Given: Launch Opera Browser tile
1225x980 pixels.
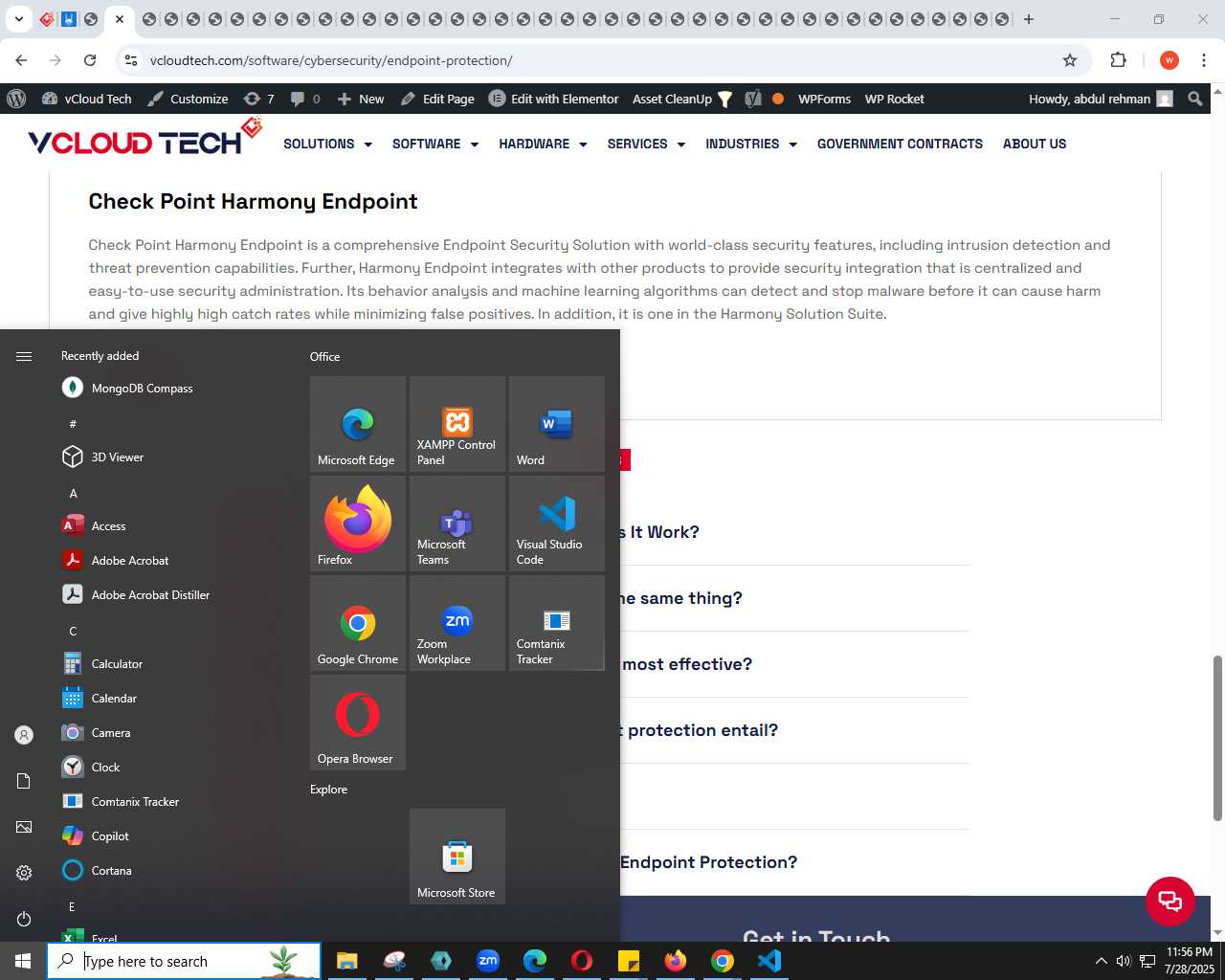Looking at the screenshot, I should pos(358,722).
